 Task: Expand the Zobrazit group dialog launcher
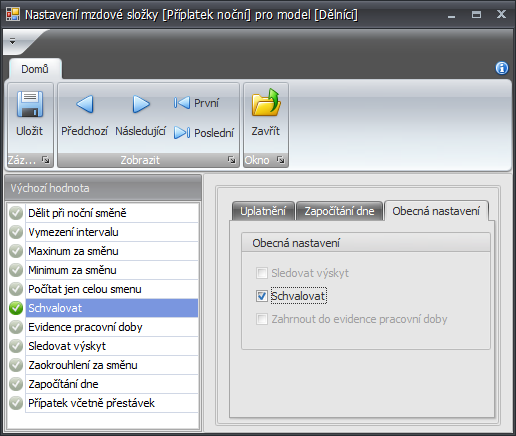click(x=231, y=160)
